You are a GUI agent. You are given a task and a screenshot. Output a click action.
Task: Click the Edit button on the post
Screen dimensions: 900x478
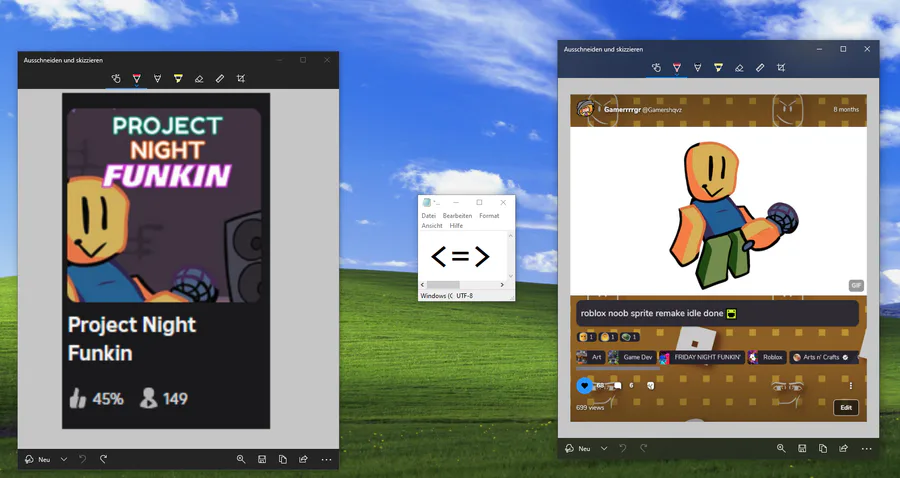pyautogui.click(x=846, y=407)
